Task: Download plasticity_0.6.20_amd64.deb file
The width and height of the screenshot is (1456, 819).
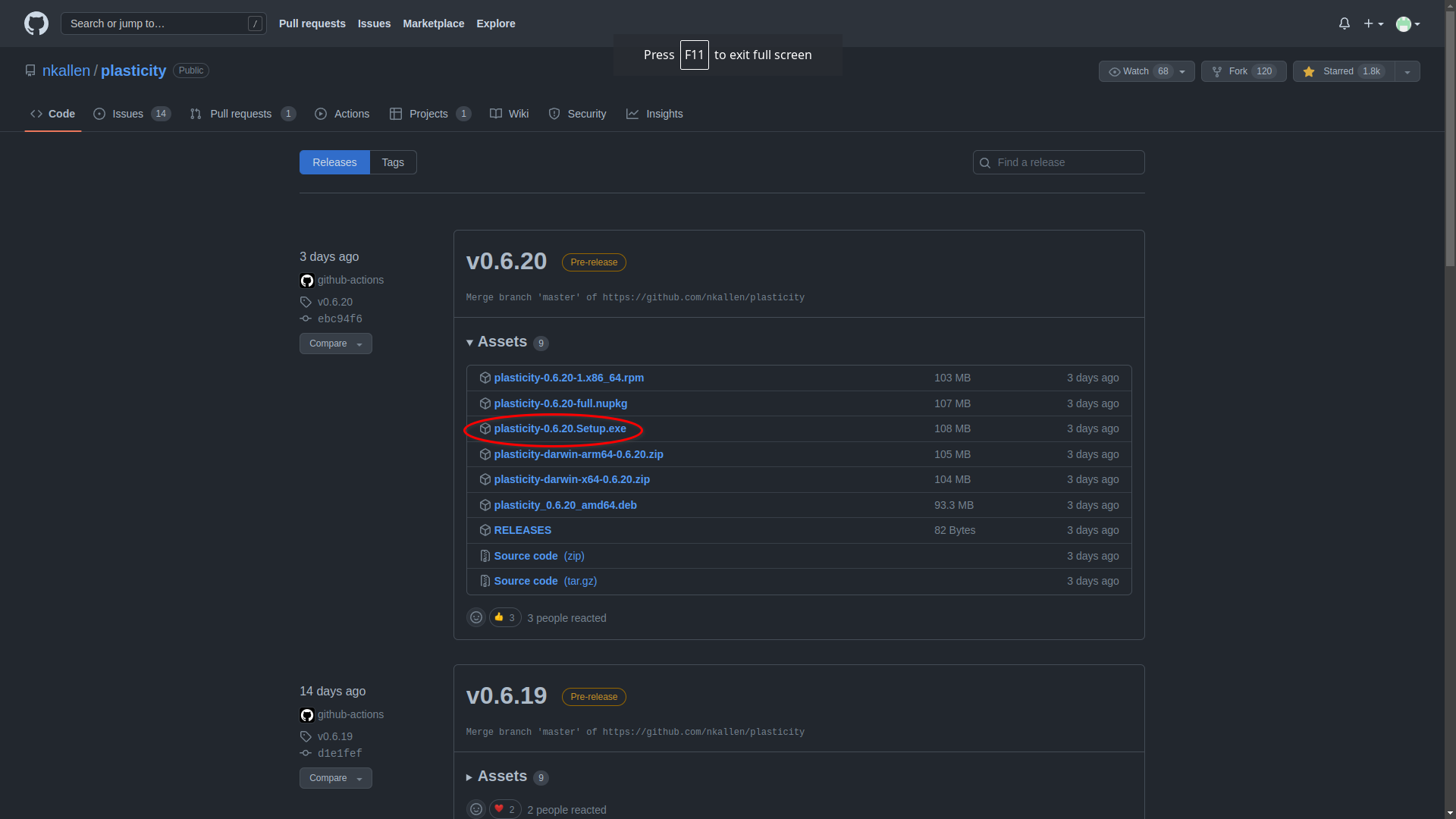Action: tap(565, 505)
